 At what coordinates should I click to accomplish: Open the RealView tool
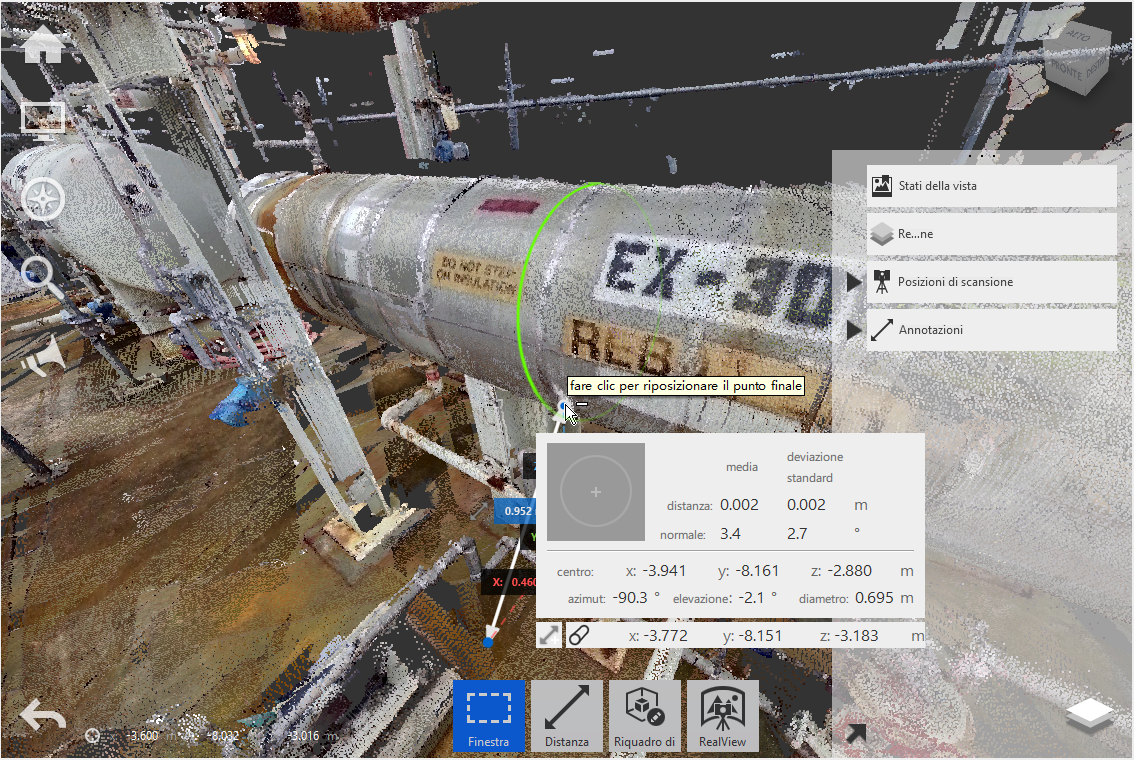pyautogui.click(x=722, y=716)
